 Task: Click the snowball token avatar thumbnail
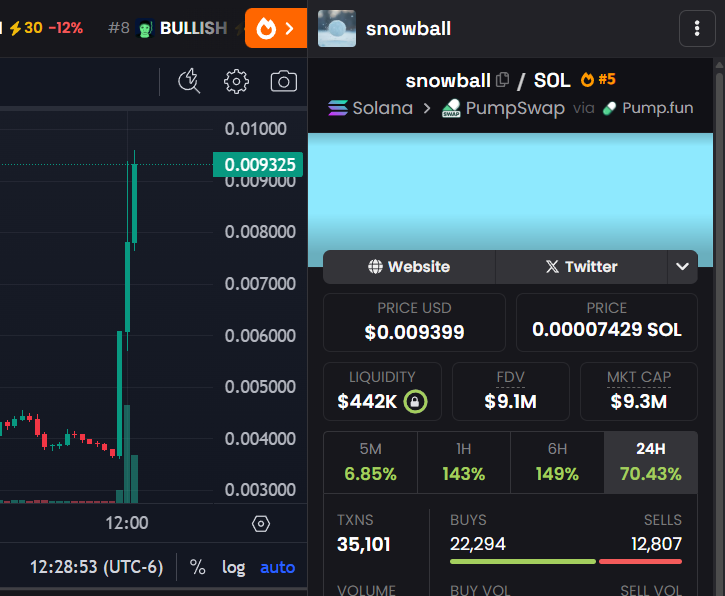click(x=337, y=29)
